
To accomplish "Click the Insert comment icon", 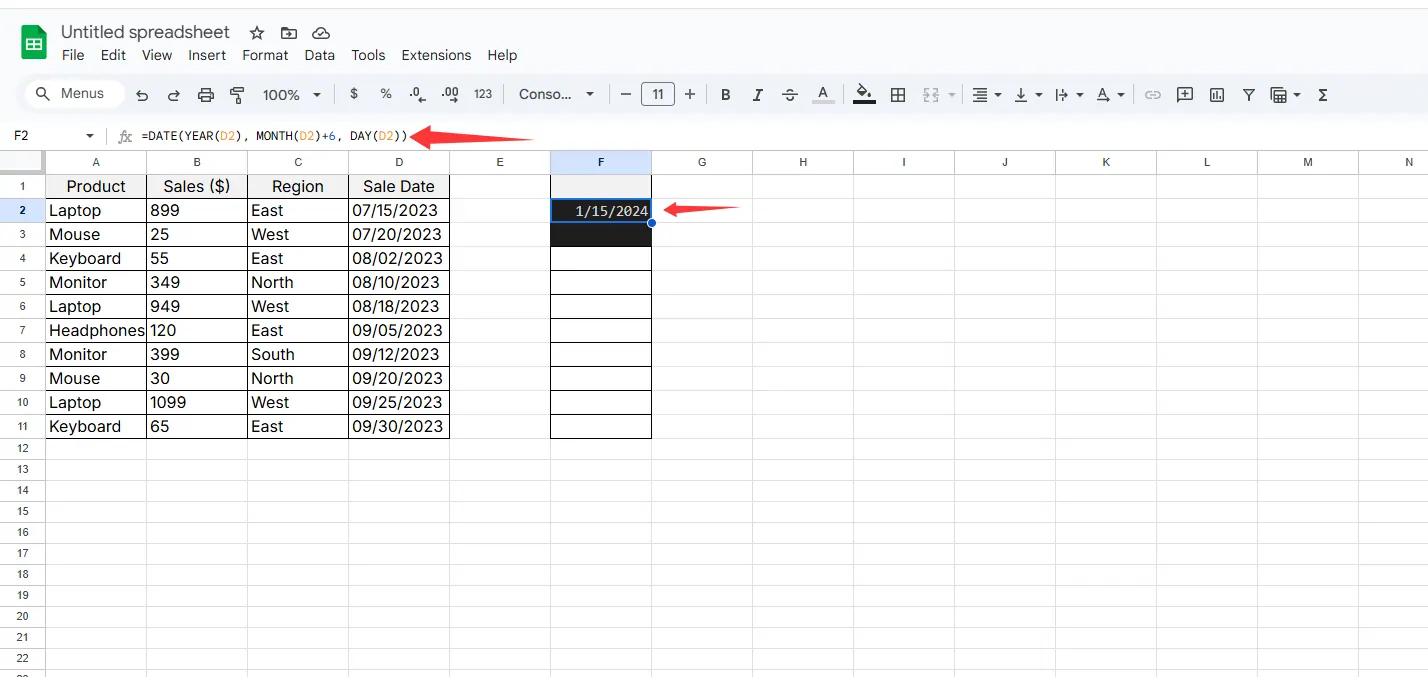I will point(1185,95).
